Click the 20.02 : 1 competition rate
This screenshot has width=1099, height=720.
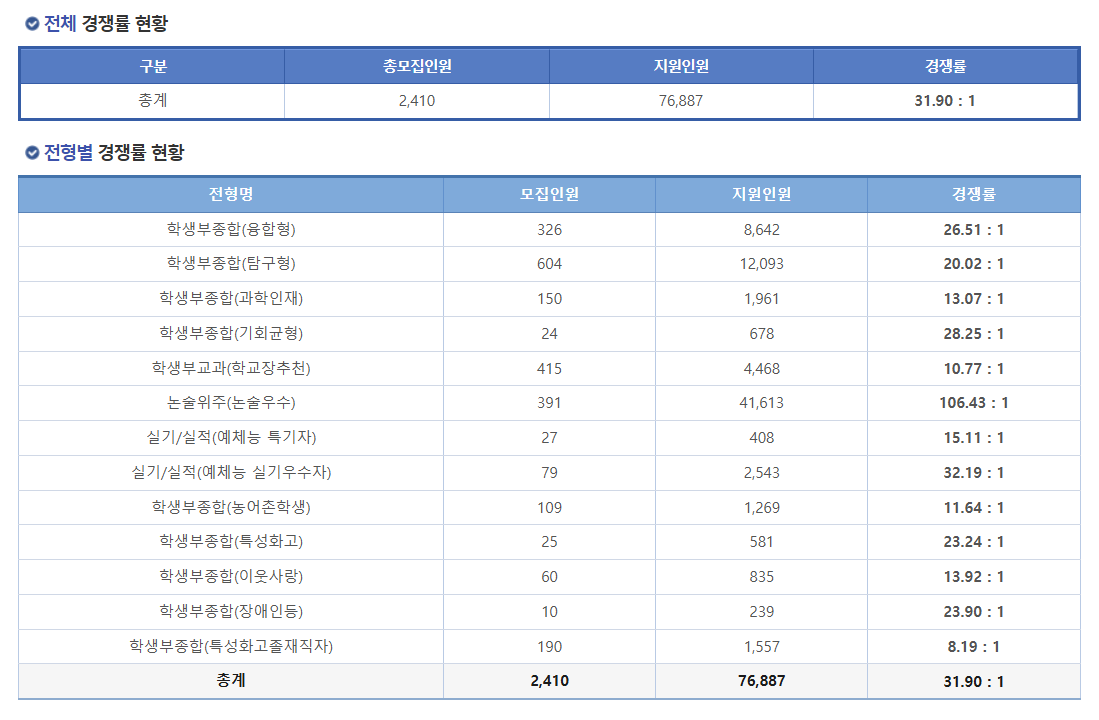pos(974,264)
